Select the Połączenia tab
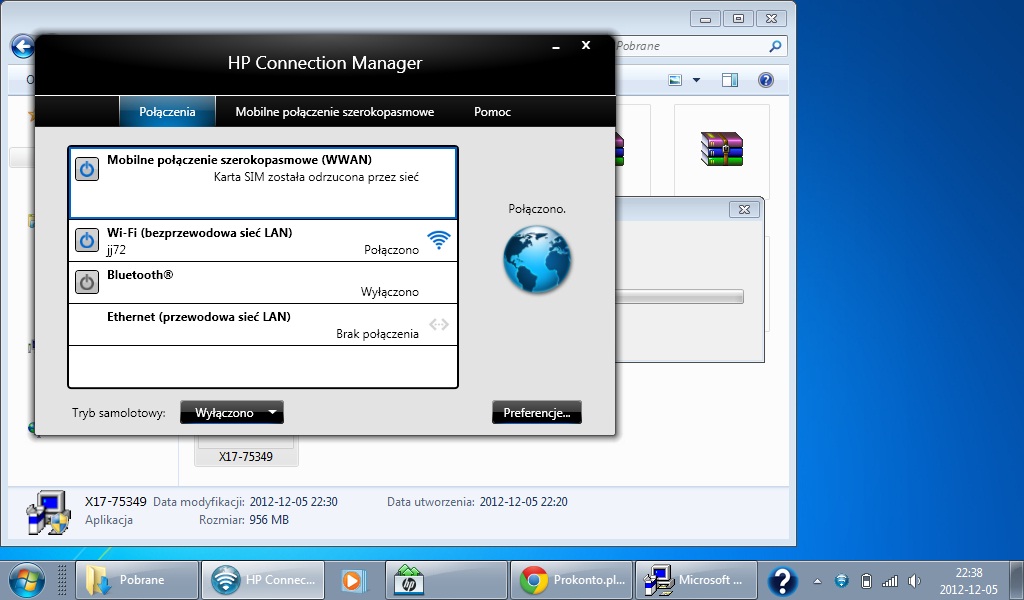This screenshot has height=600, width=1024. pyautogui.click(x=167, y=112)
